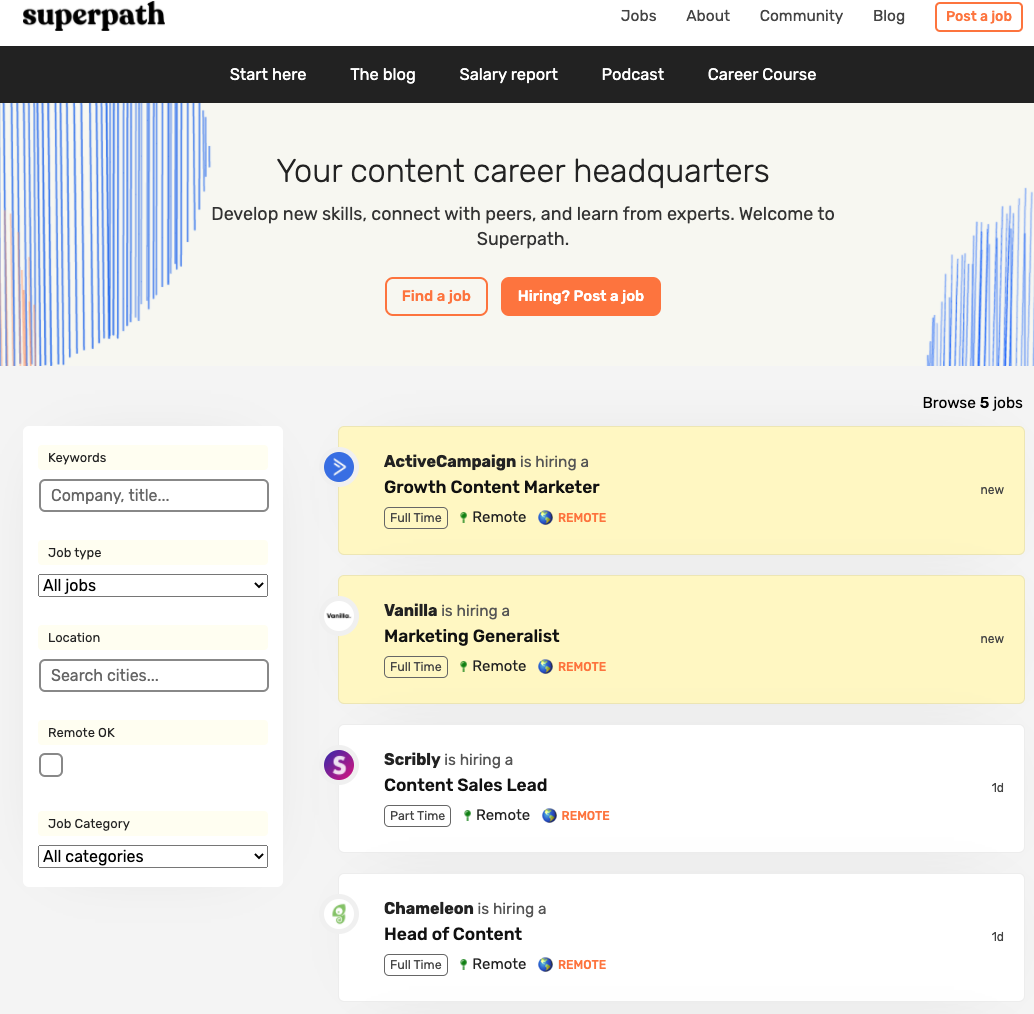Click Full Time tag on Chameleon job
Image resolution: width=1034 pixels, height=1014 pixels.
pyautogui.click(x=415, y=965)
